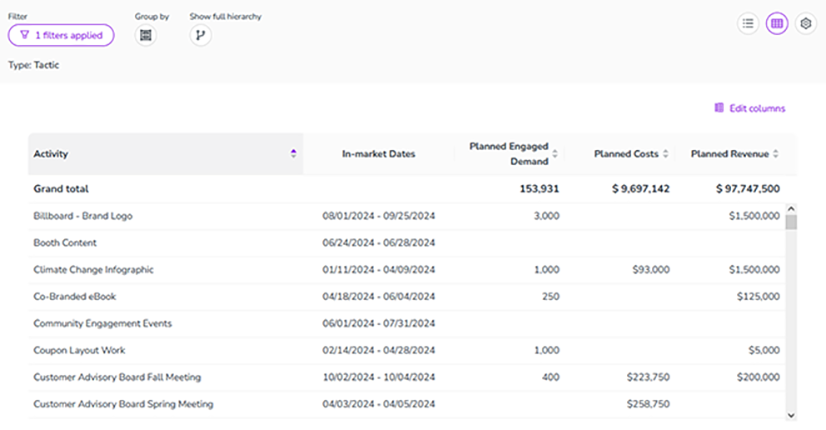Click the In-market Dates column header

tap(378, 154)
